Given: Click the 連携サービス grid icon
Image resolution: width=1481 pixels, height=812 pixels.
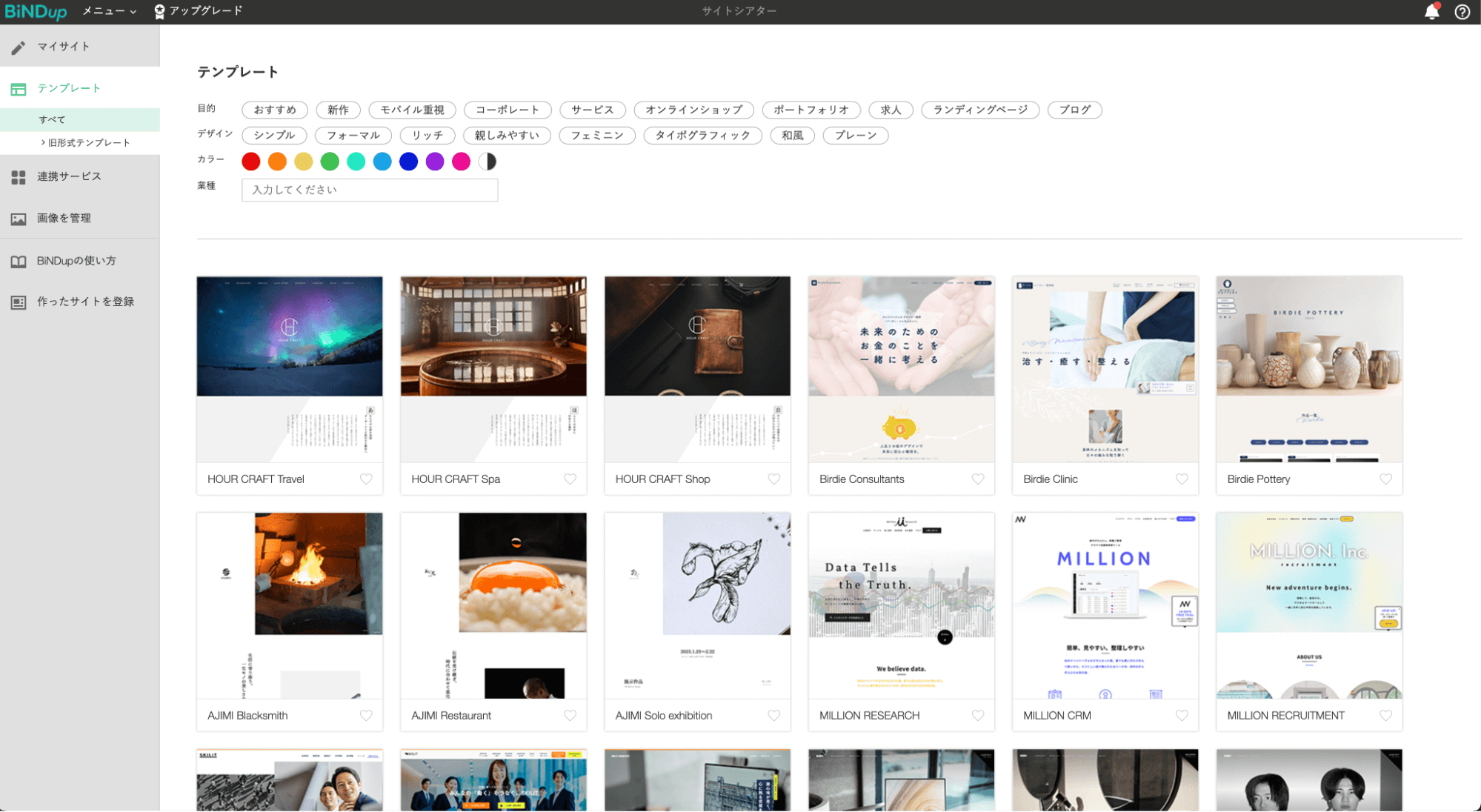Looking at the screenshot, I should 19,177.
